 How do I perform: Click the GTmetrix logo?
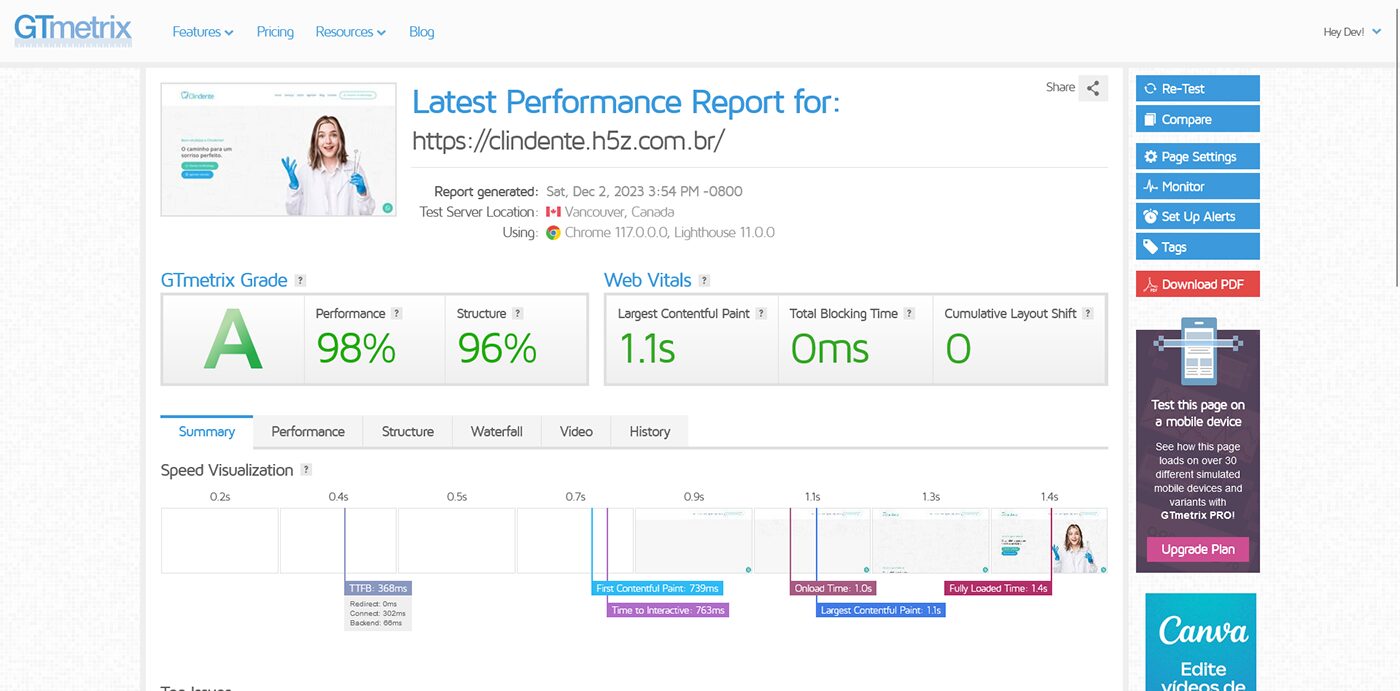click(x=73, y=29)
